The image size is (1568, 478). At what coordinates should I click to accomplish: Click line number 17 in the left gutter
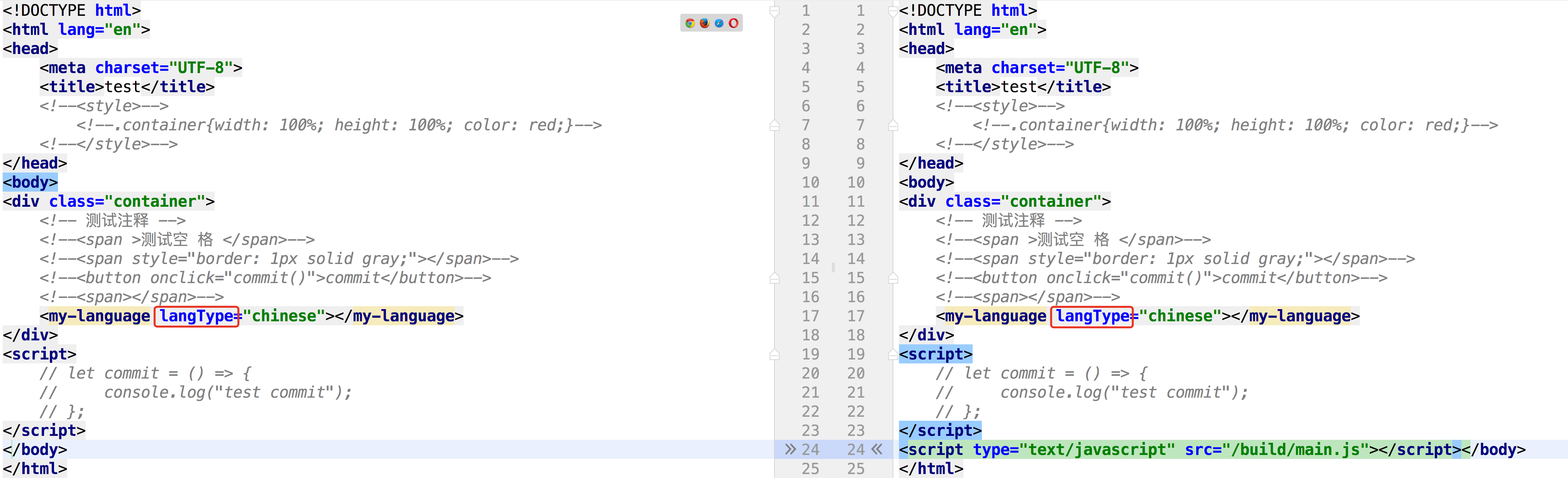pyautogui.click(x=810, y=316)
